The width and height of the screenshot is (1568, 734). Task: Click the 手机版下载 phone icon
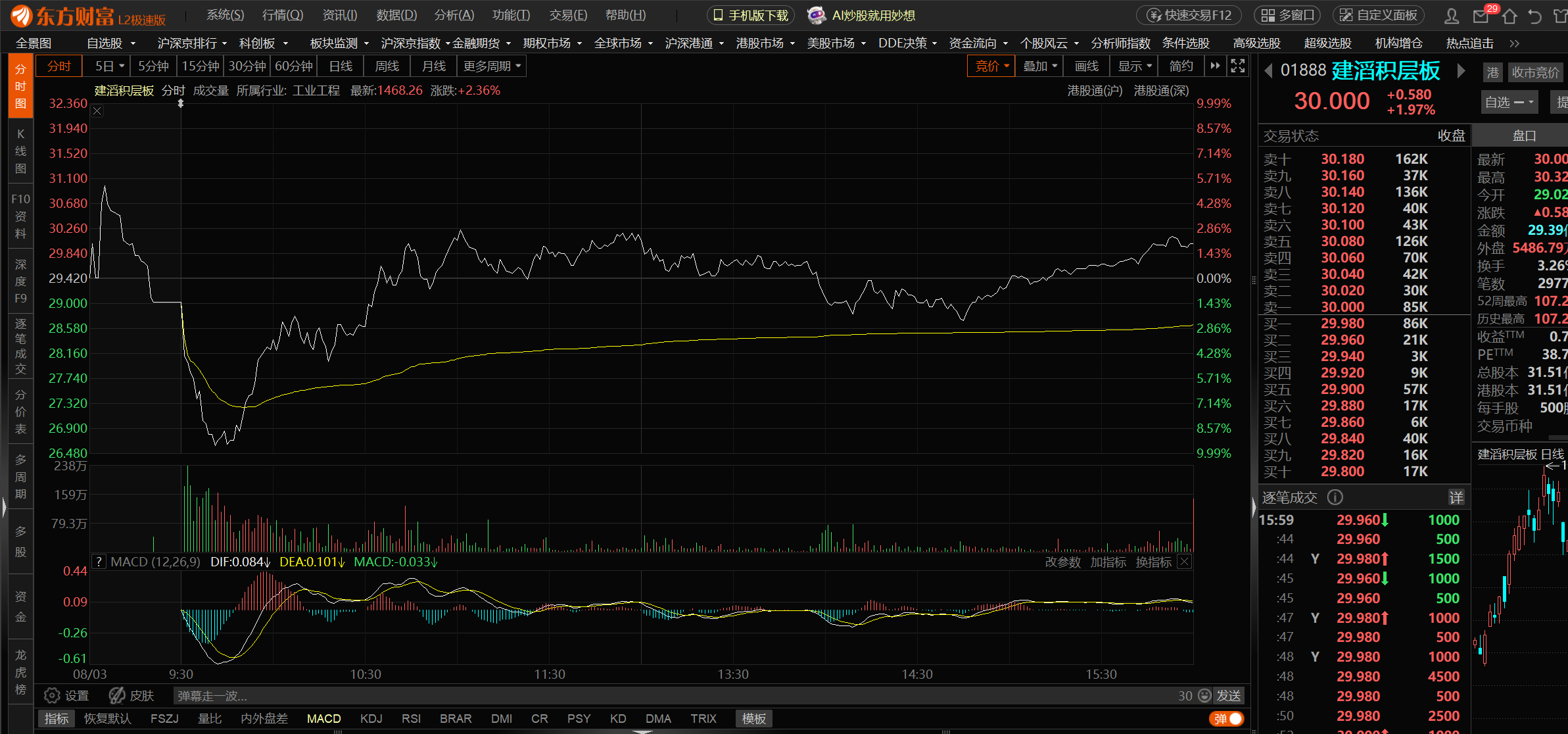pos(718,15)
